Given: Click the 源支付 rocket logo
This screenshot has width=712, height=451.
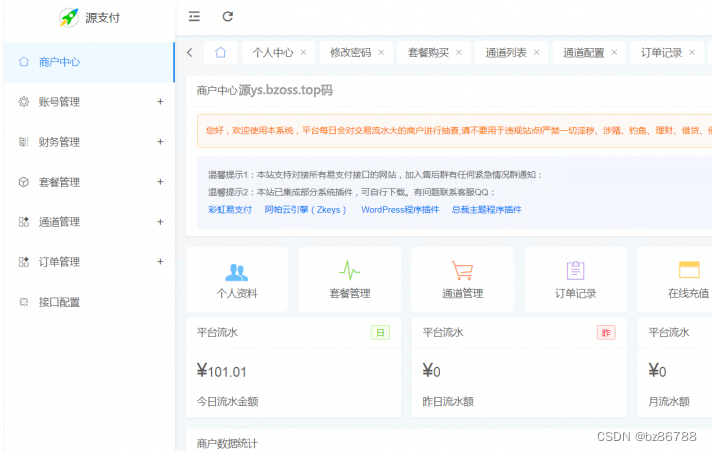Looking at the screenshot, I should (69, 18).
